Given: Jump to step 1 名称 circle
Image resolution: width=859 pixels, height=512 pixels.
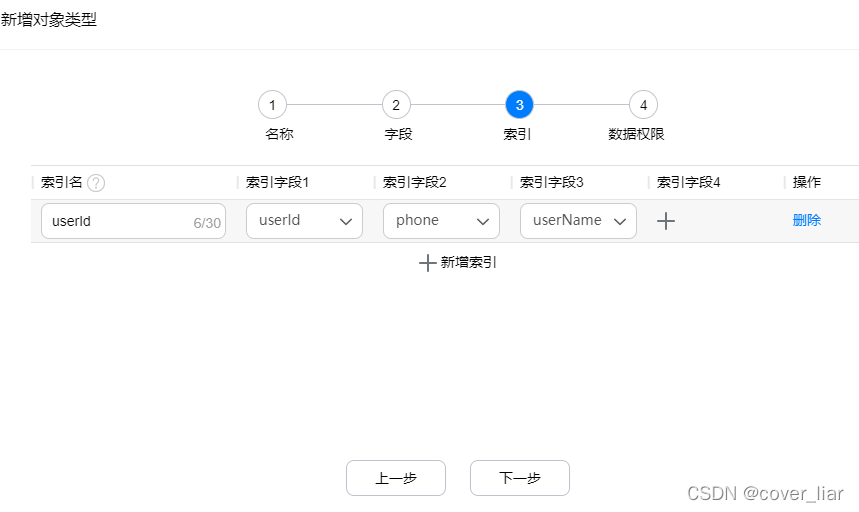Looking at the screenshot, I should coord(272,105).
